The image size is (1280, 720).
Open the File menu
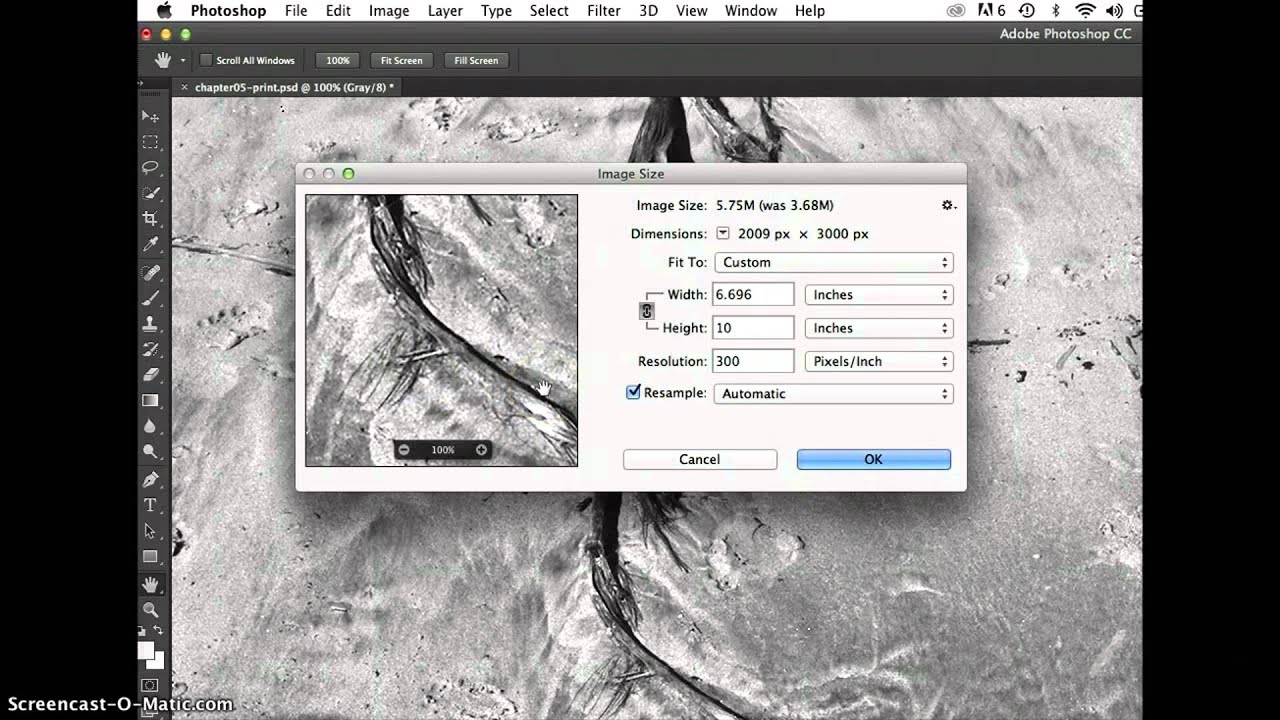pyautogui.click(x=296, y=11)
